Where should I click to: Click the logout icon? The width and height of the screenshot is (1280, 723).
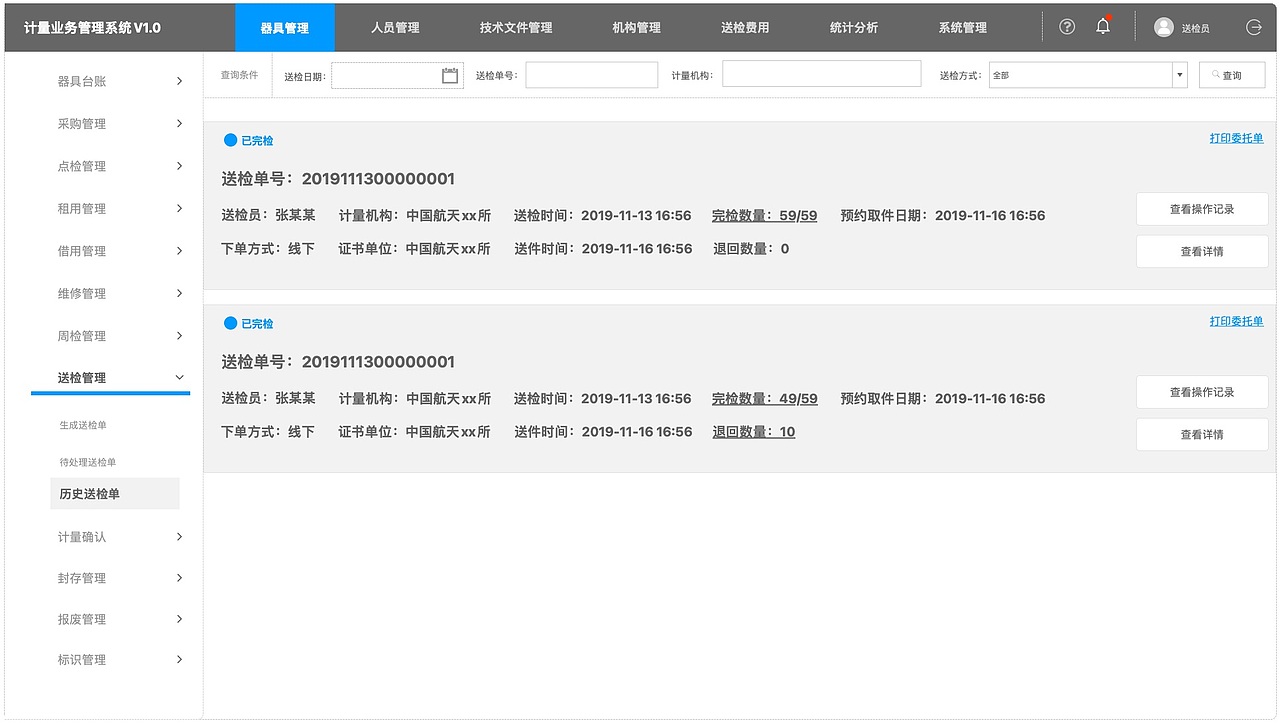1254,27
